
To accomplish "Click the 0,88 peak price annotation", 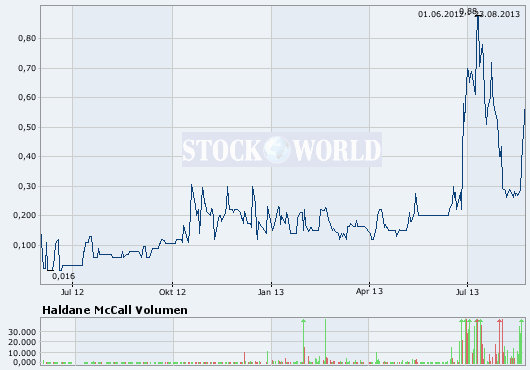I will tap(468, 11).
